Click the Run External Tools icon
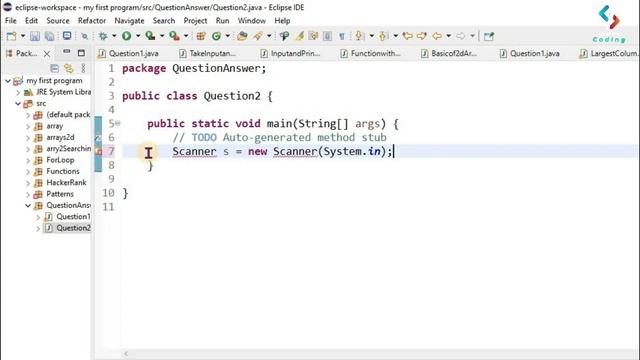 [x=174, y=36]
